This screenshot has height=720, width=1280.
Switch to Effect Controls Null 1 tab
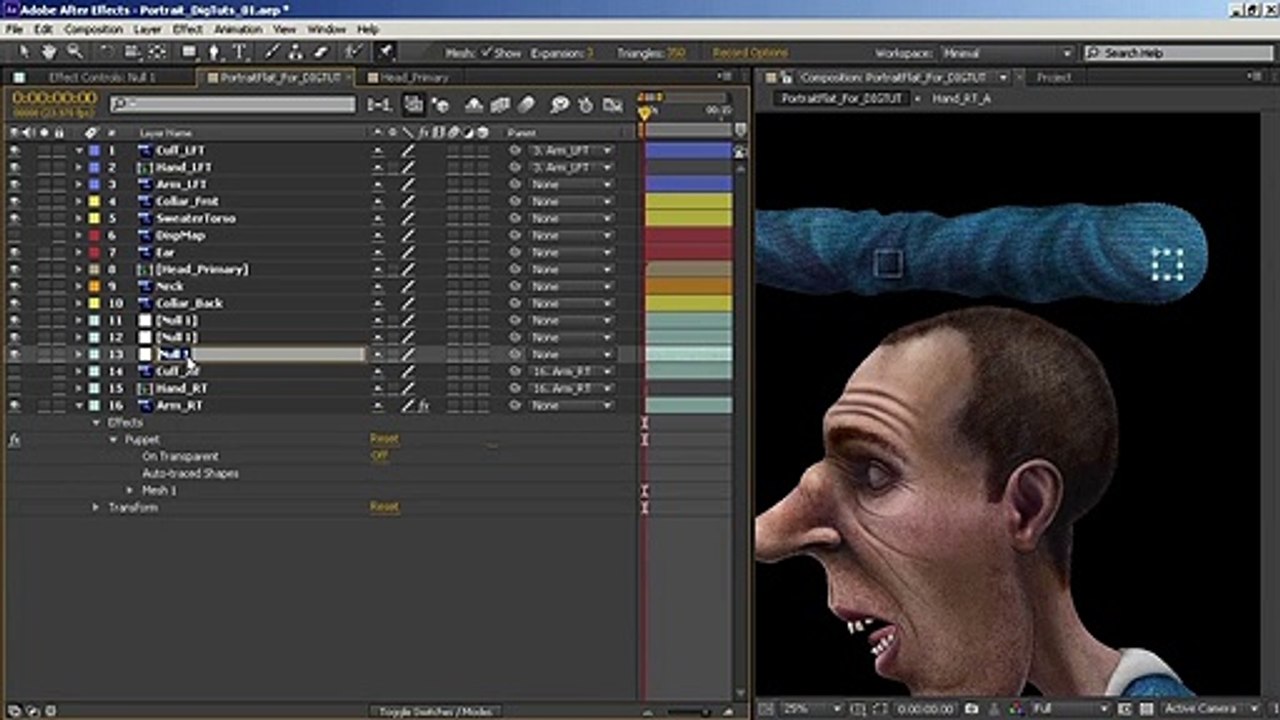[x=102, y=77]
